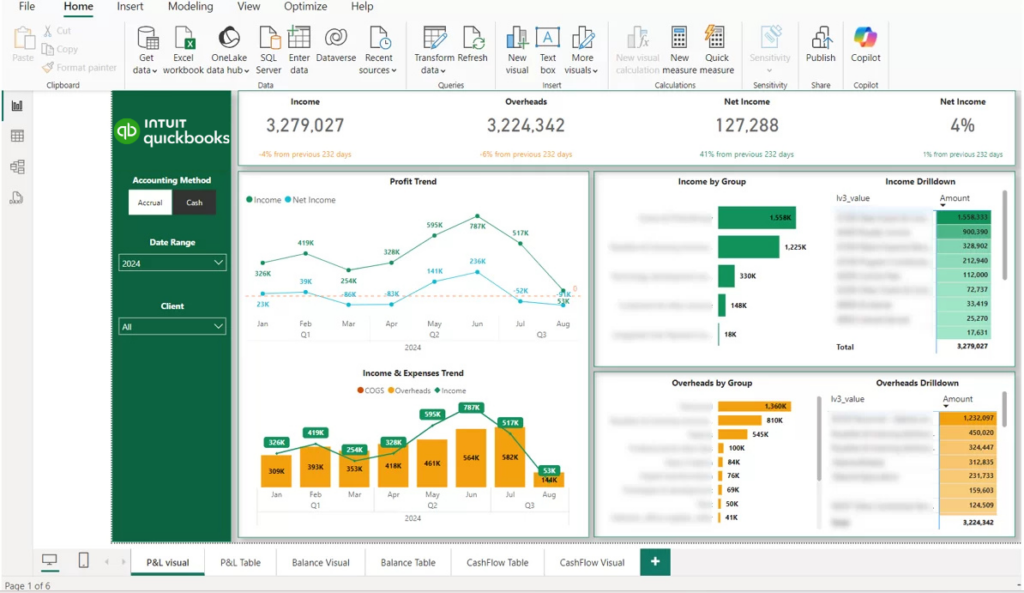
Task: Open the Copilot pane
Action: coord(866,39)
